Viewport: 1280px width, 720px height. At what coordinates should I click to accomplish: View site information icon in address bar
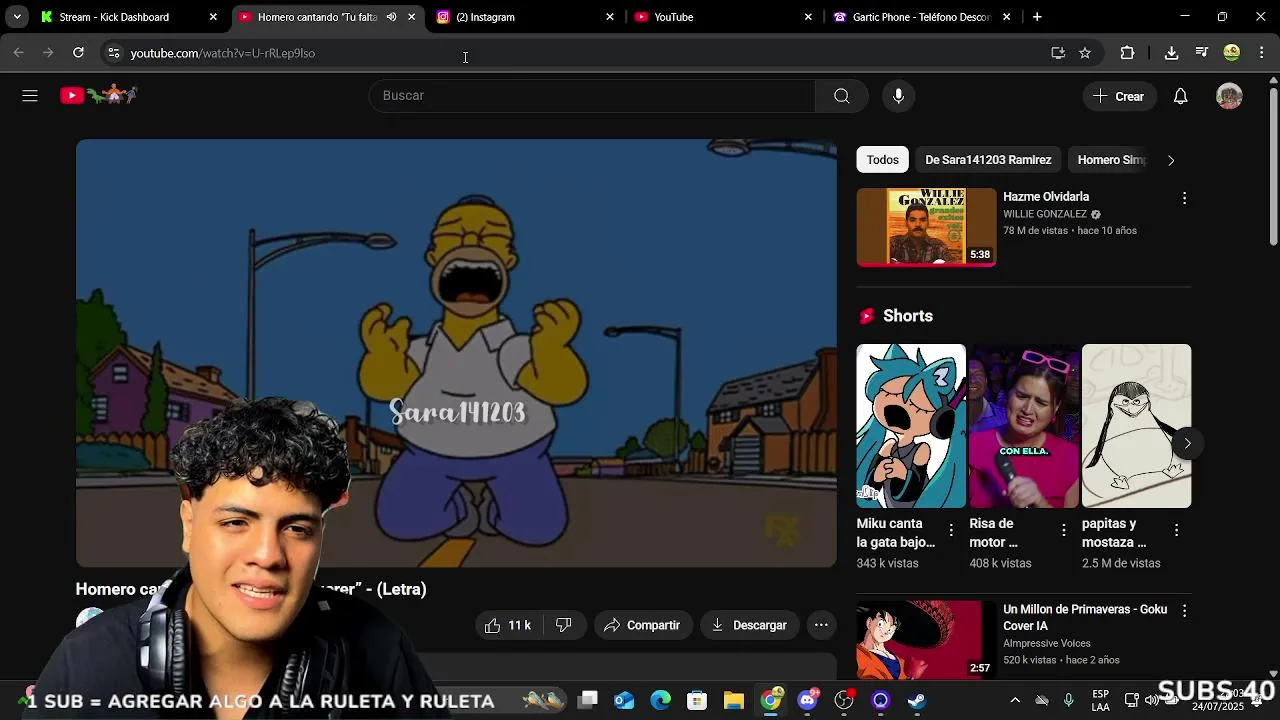pyautogui.click(x=113, y=53)
